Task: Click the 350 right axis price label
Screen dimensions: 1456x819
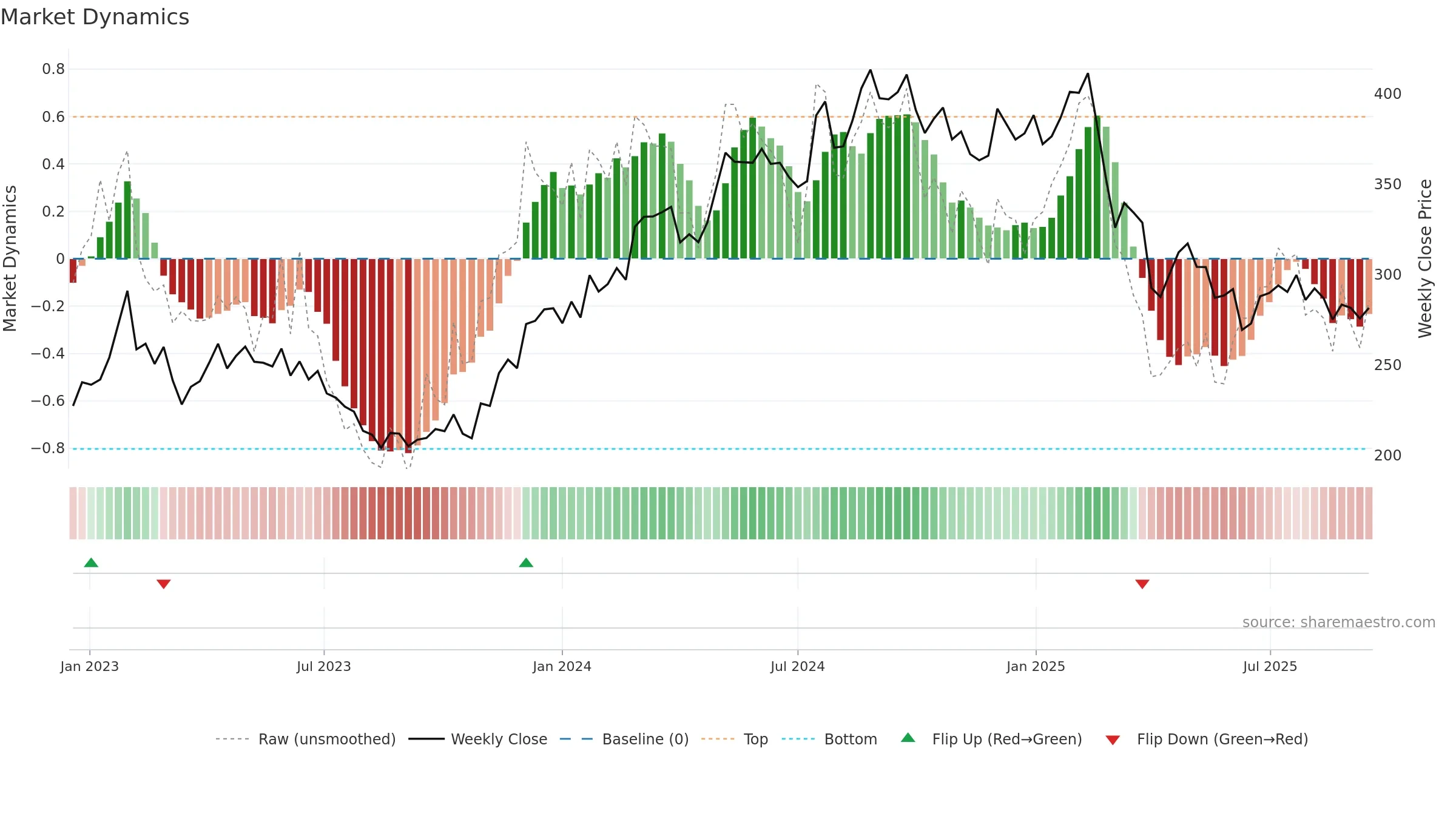Action: tap(1387, 184)
